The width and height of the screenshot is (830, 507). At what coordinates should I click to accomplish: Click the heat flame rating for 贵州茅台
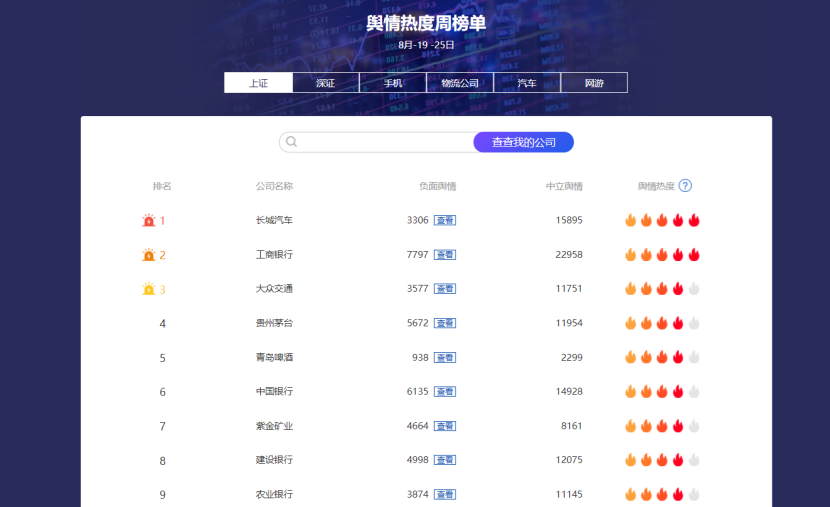pos(662,323)
